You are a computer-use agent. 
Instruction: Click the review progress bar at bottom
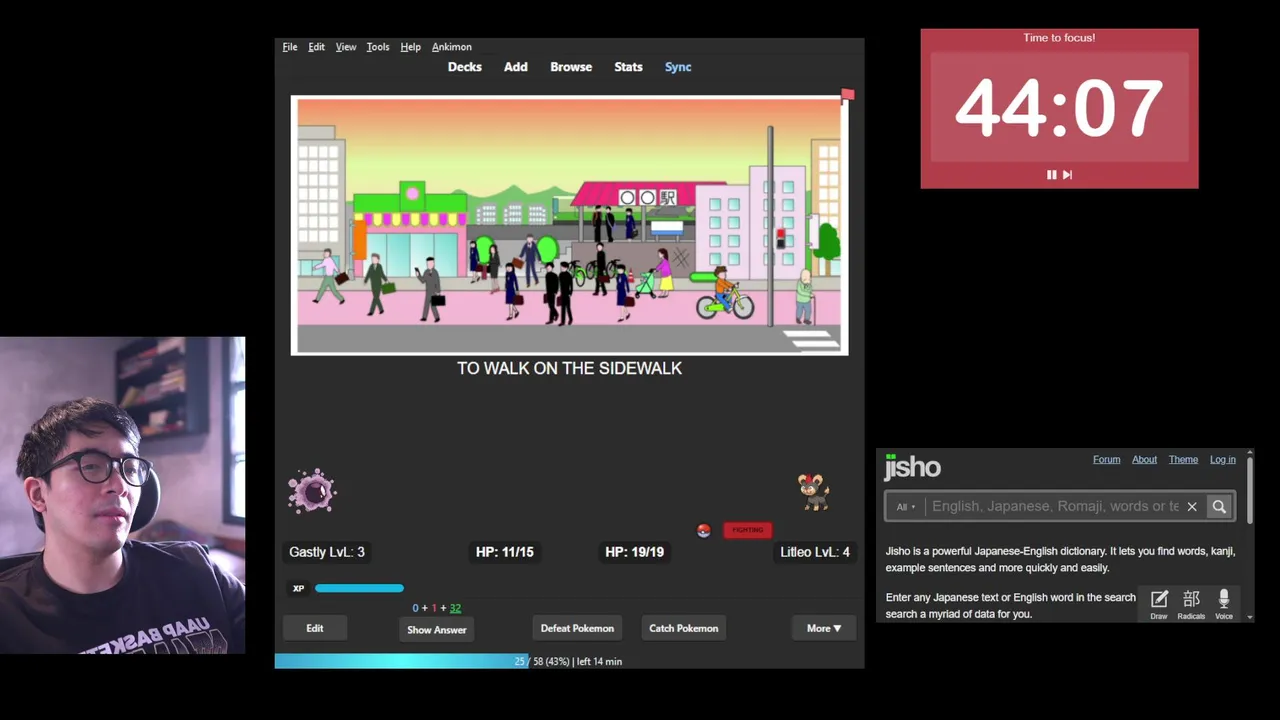(x=569, y=661)
